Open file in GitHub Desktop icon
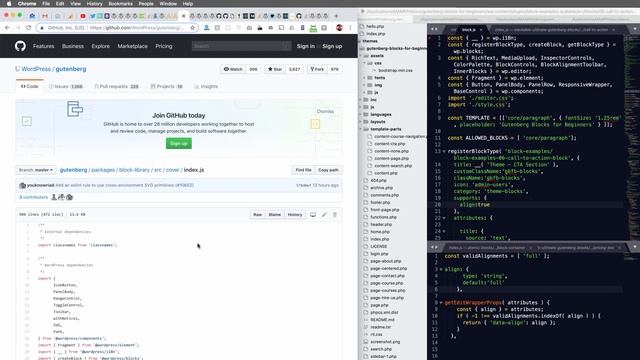Image resolution: width=640 pixels, height=360 pixels. click(x=313, y=215)
